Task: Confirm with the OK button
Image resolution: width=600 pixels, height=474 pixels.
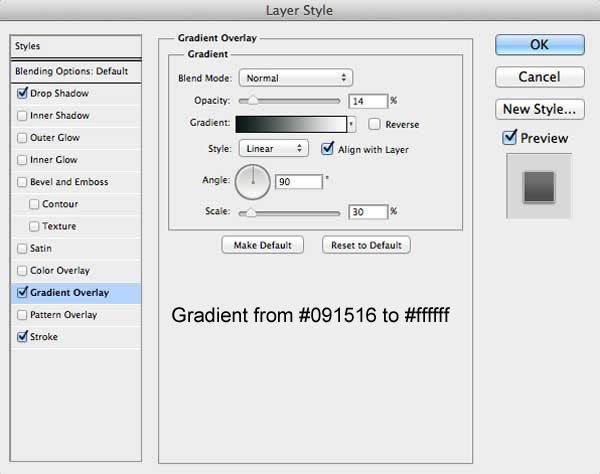Action: (540, 45)
